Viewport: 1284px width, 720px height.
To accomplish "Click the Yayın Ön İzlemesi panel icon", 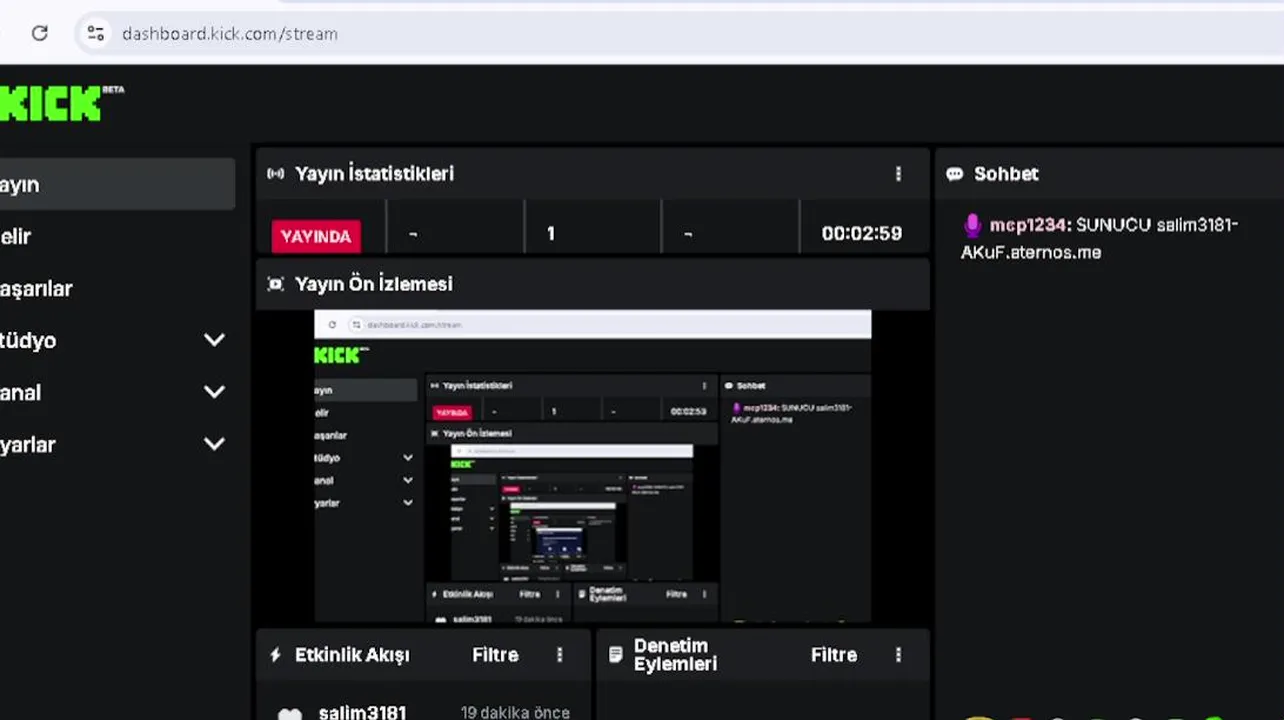I will click(x=275, y=284).
